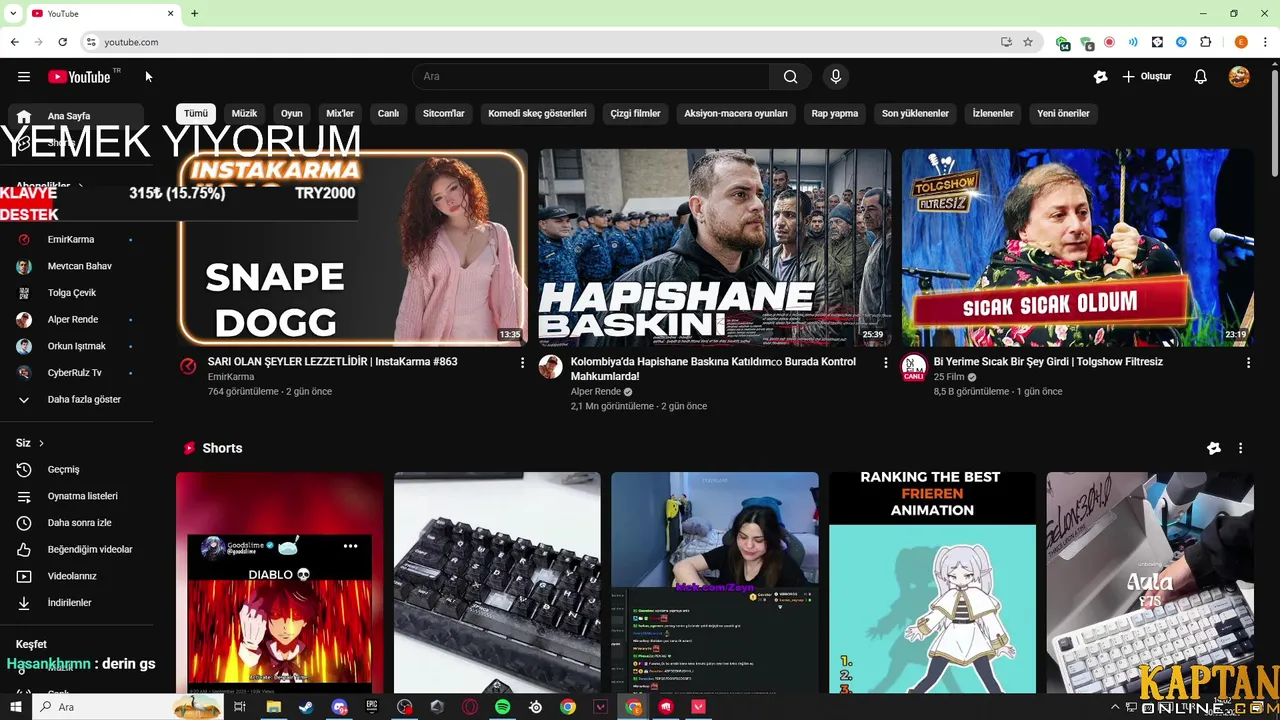Open Ana Sayfa in the sidebar
This screenshot has width=1280, height=720.
pyautogui.click(x=78, y=116)
